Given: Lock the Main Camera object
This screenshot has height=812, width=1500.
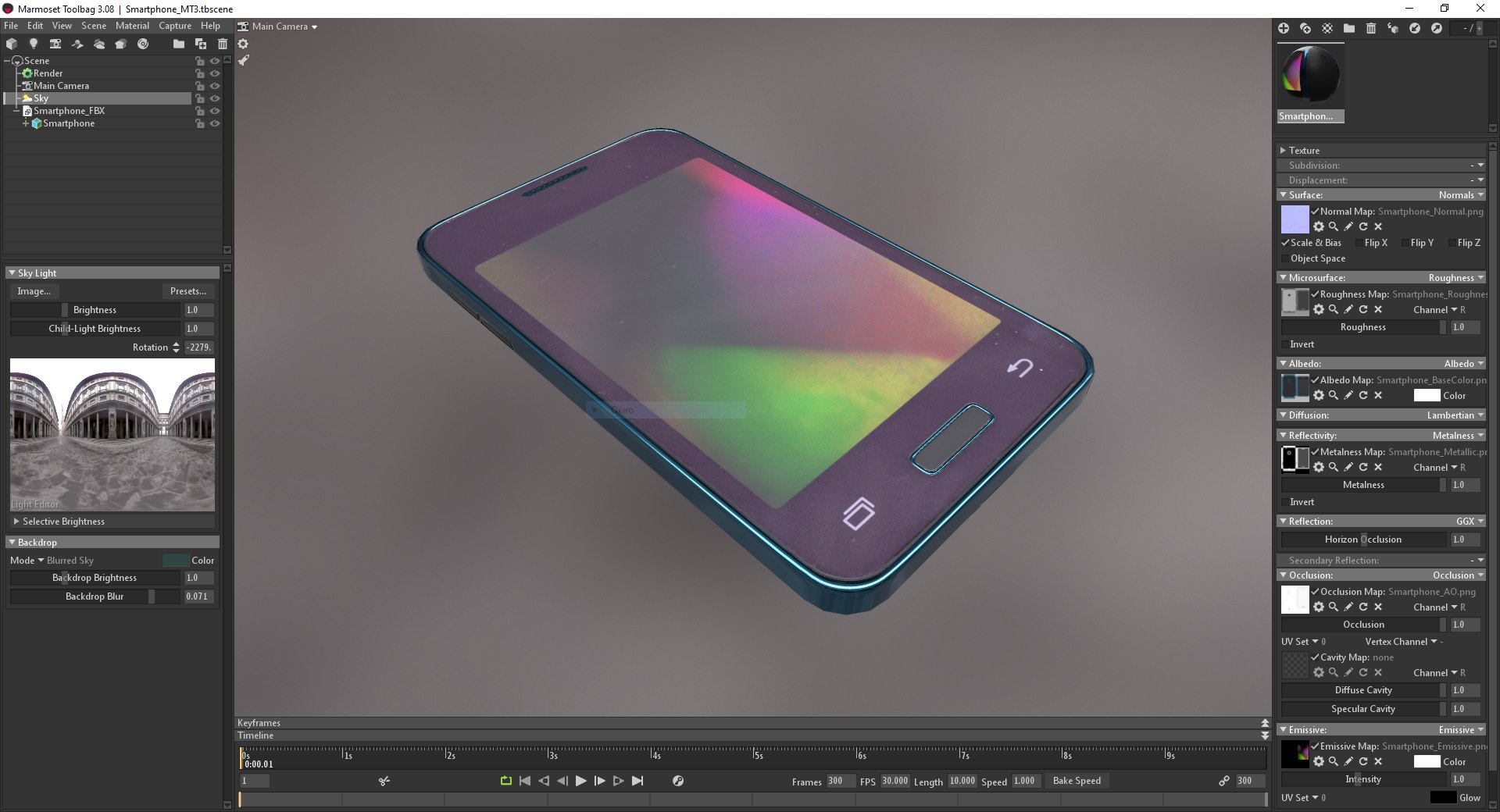Looking at the screenshot, I should click(x=200, y=86).
